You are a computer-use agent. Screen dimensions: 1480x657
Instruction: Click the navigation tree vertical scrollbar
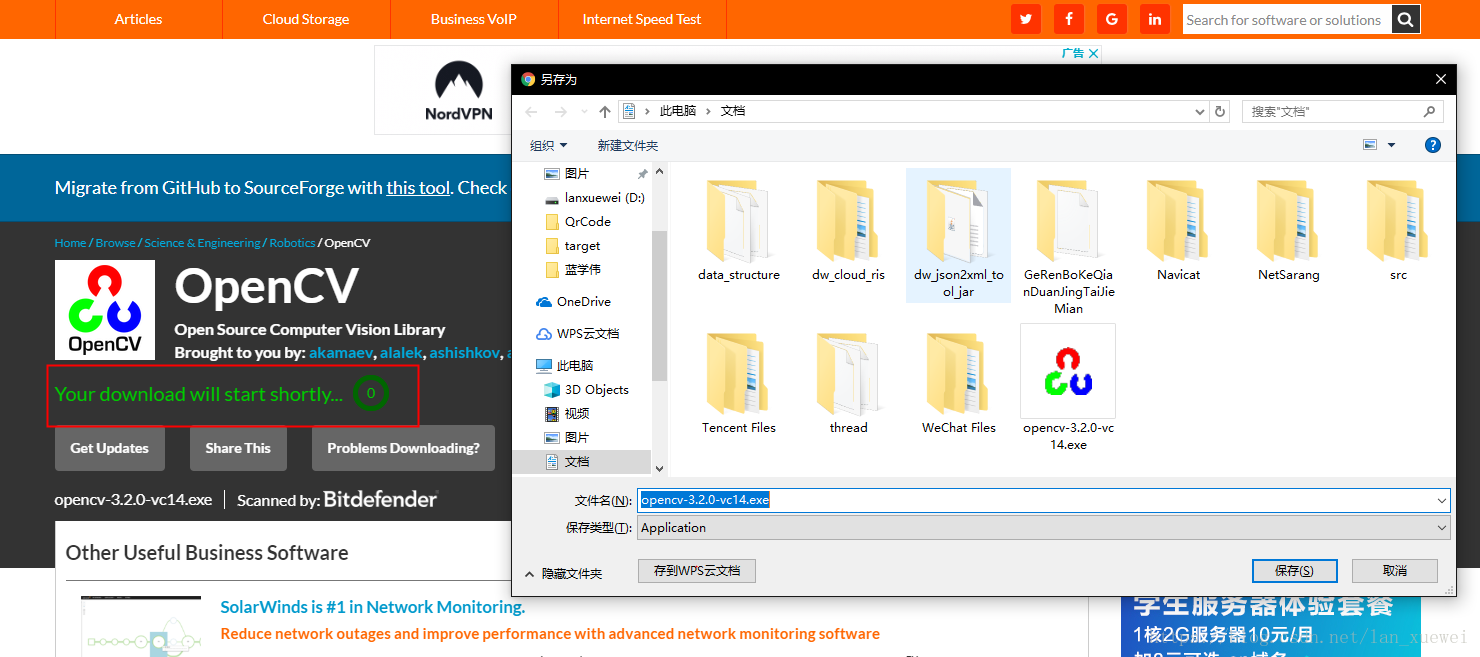click(659, 305)
